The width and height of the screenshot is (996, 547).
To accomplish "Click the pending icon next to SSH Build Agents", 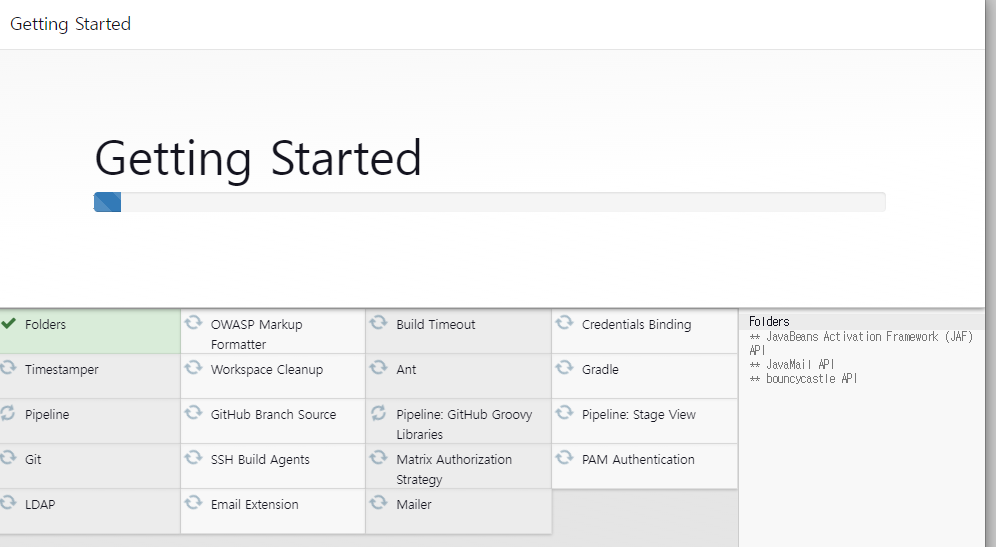I will pos(193,458).
